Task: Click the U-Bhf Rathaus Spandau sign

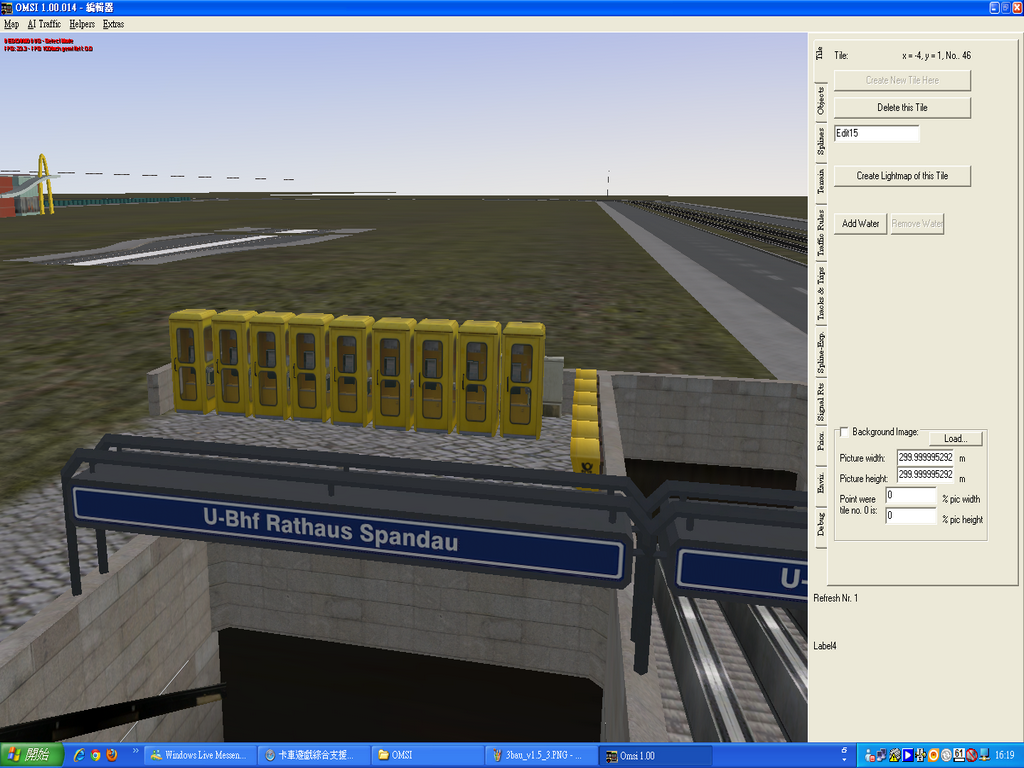Action: (x=347, y=532)
